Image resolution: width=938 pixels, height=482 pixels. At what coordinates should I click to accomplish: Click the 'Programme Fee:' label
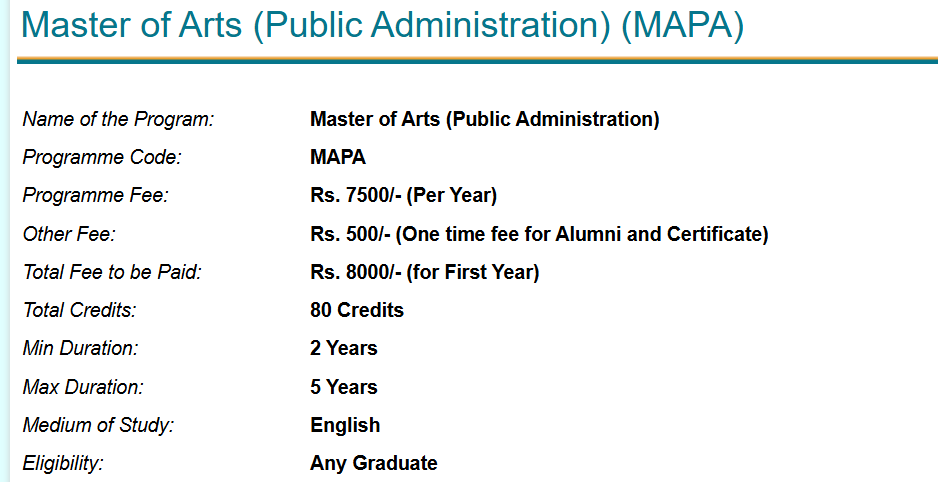point(95,196)
